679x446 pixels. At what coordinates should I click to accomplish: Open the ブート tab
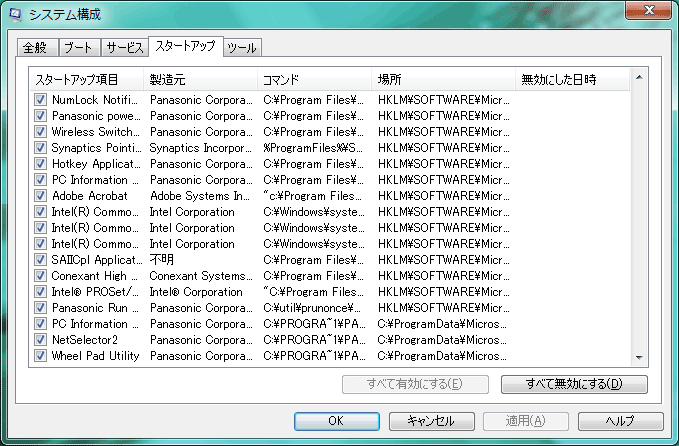[x=79, y=47]
